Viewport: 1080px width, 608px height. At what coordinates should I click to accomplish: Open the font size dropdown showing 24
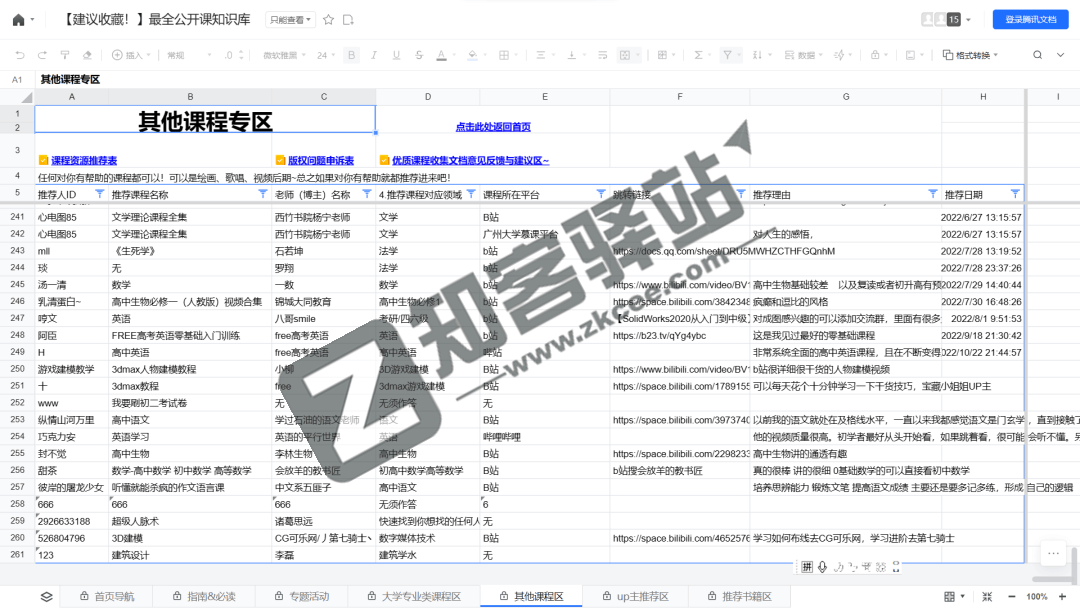[326, 55]
